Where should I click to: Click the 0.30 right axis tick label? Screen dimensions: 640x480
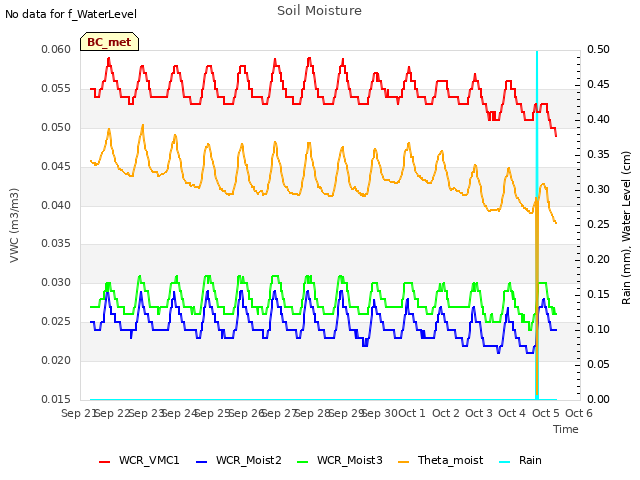[x=598, y=189]
